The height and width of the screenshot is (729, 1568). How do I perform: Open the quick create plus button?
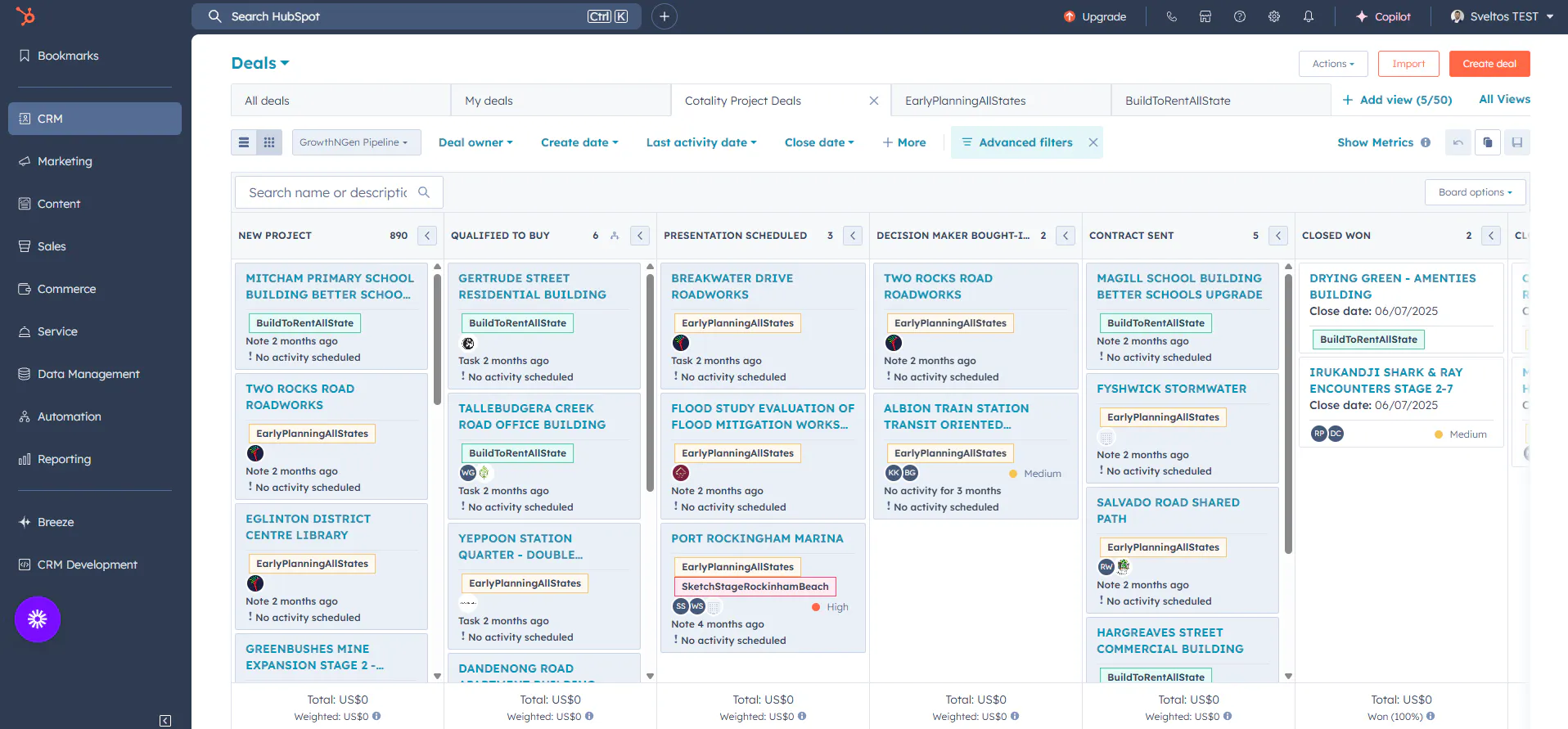(665, 16)
